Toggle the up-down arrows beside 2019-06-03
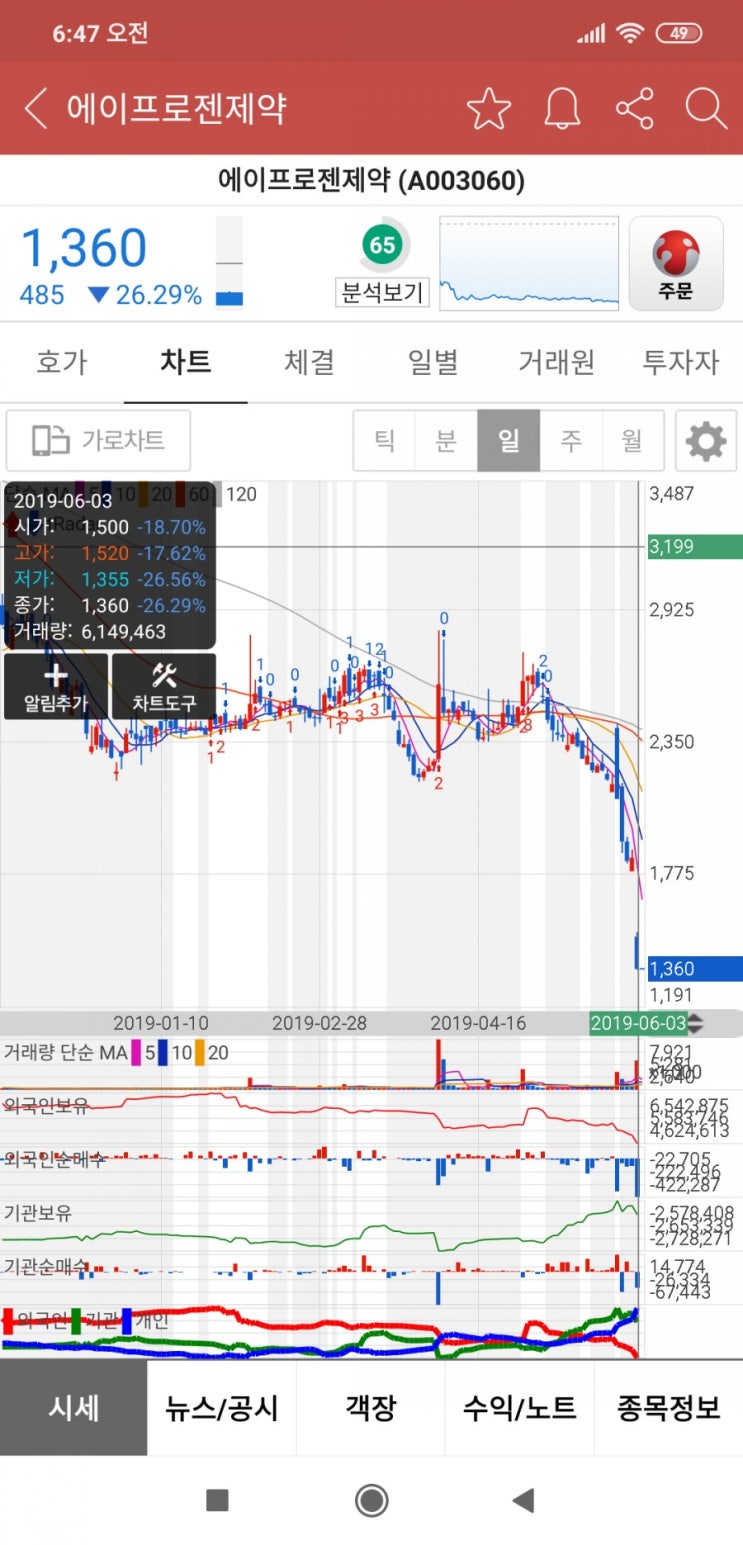 tap(695, 1023)
